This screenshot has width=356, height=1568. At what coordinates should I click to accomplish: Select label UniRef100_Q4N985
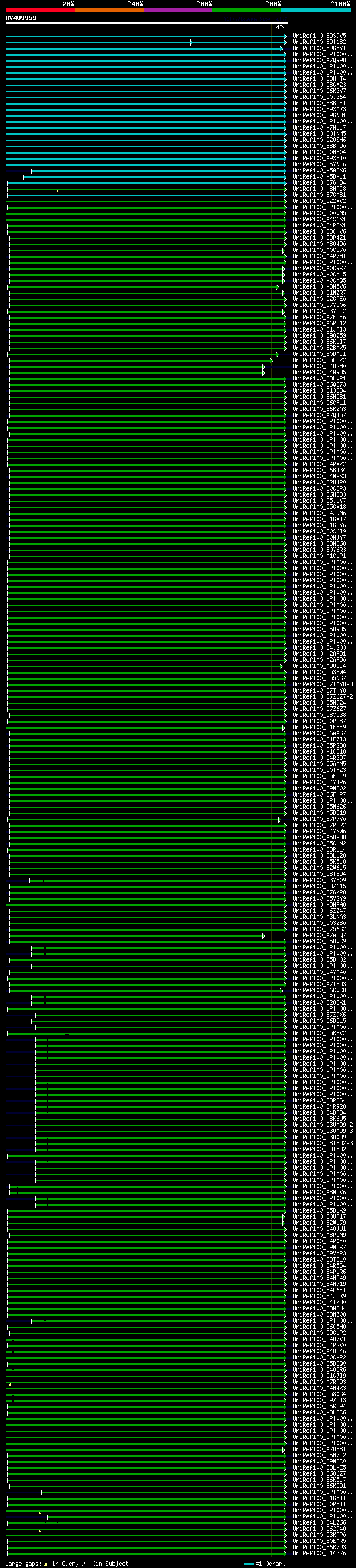(319, 372)
